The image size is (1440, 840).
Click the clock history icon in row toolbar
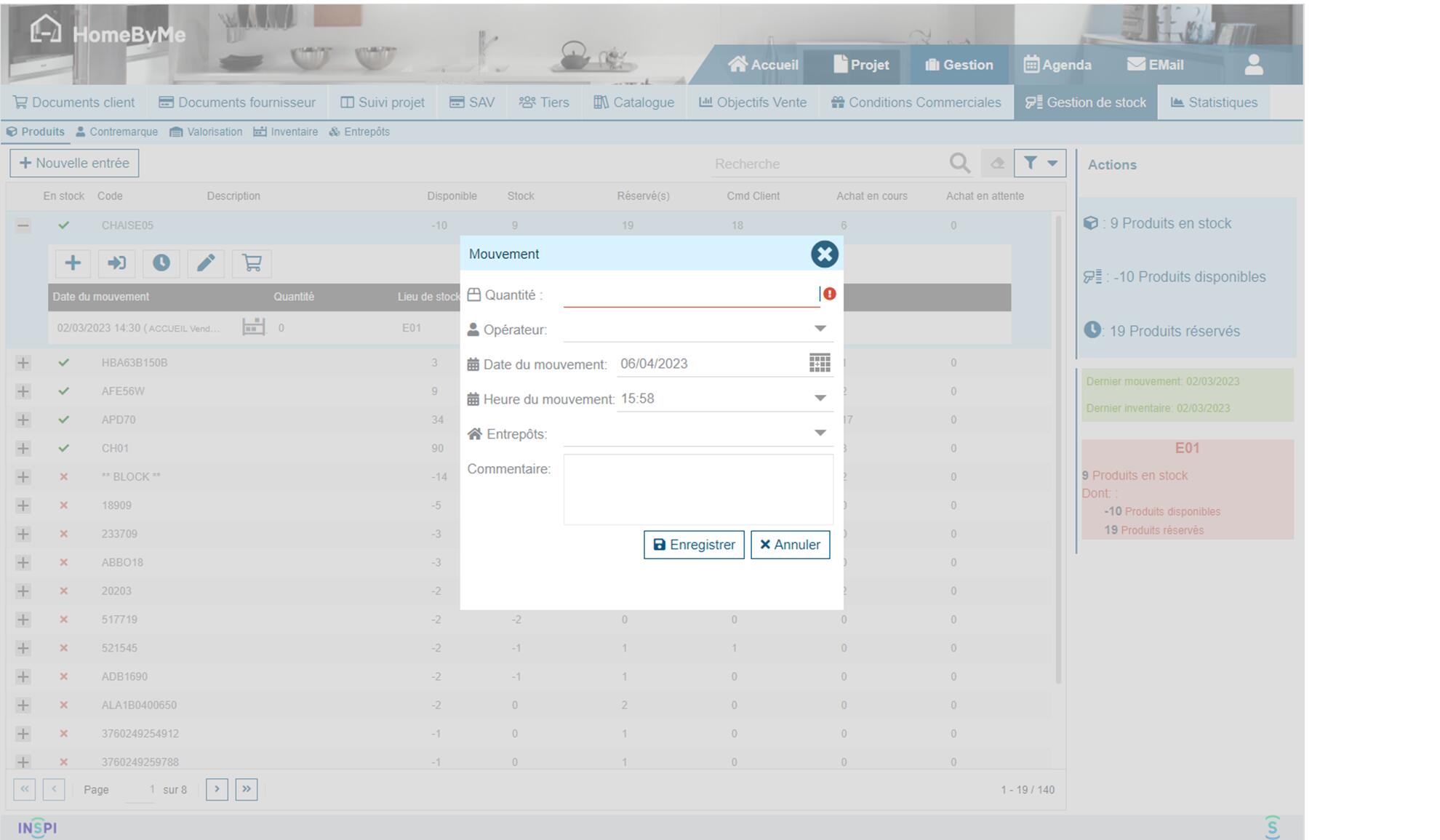coord(161,263)
